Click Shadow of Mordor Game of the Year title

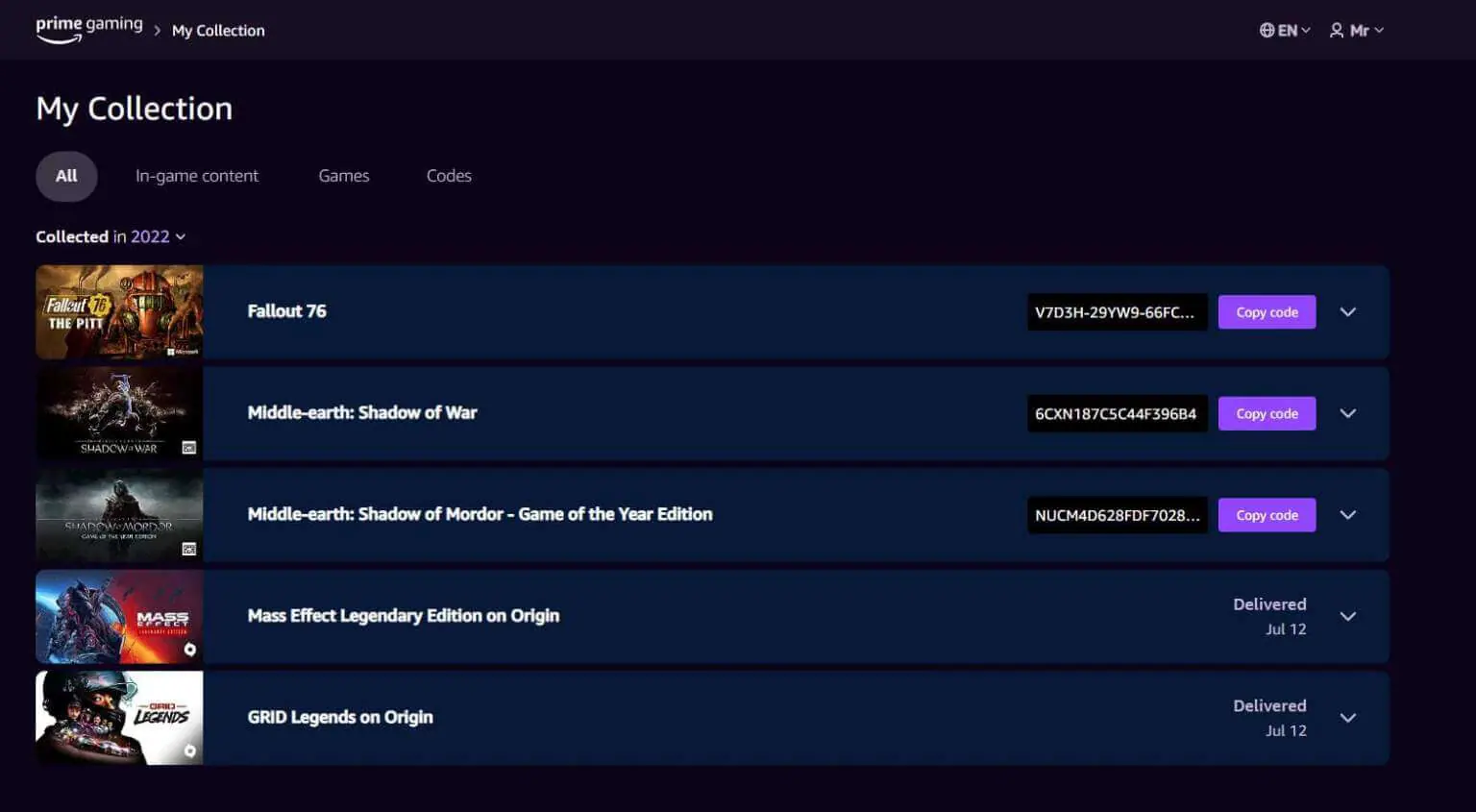click(480, 514)
